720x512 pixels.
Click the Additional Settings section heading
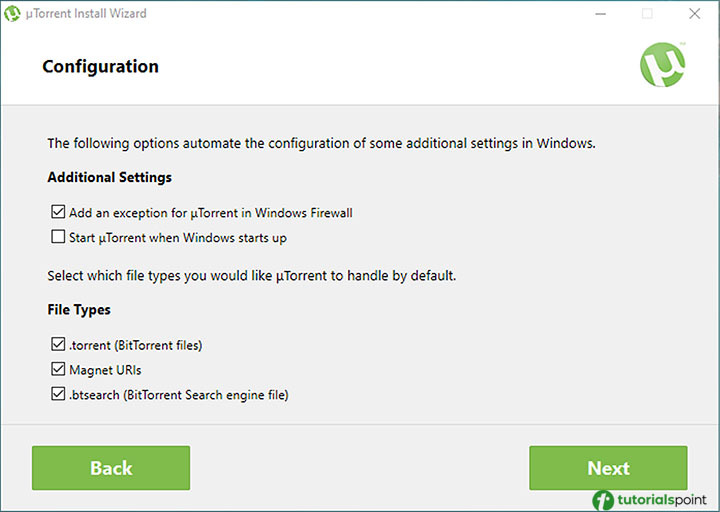(x=109, y=177)
